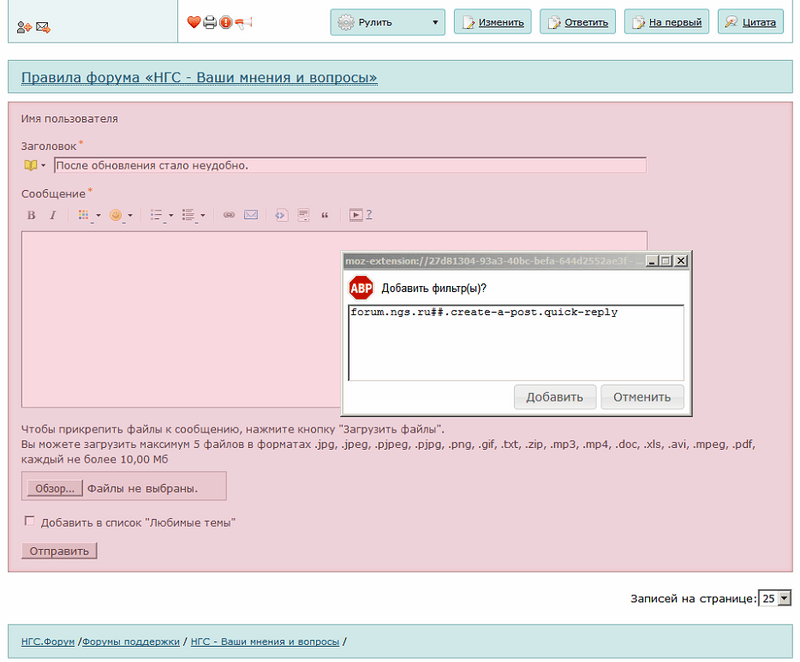The image size is (800, 662).
Task: Click the question mark help link
Action: click(369, 215)
